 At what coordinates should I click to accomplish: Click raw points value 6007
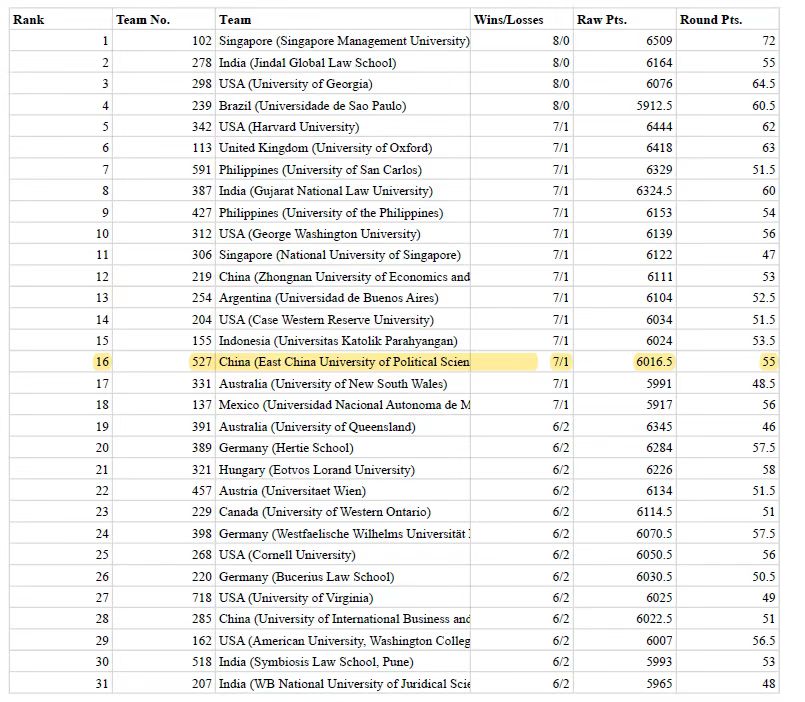point(659,640)
